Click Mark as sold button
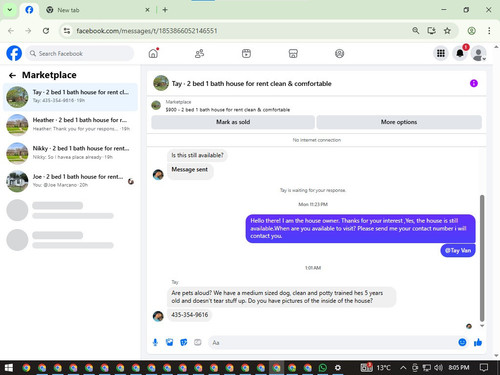Viewport: 500px width, 375px height. [233, 122]
